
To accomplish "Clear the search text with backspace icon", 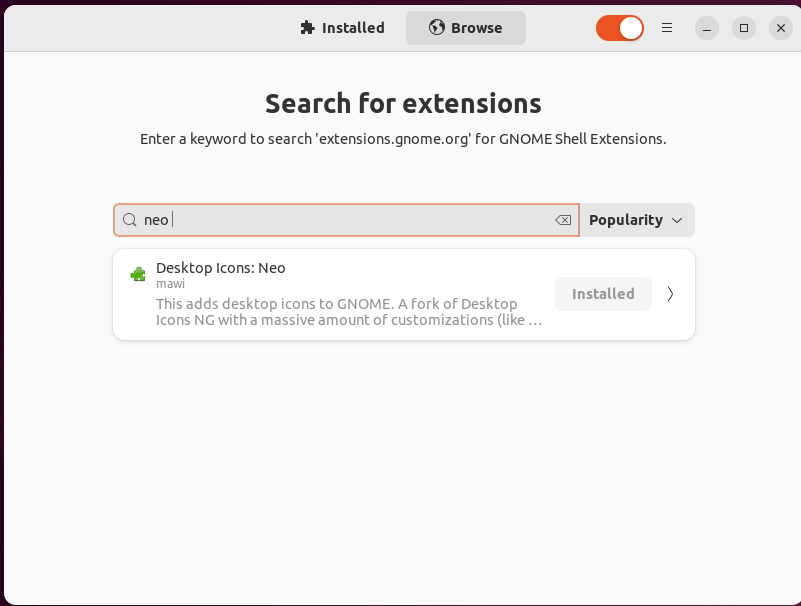I will click(563, 220).
